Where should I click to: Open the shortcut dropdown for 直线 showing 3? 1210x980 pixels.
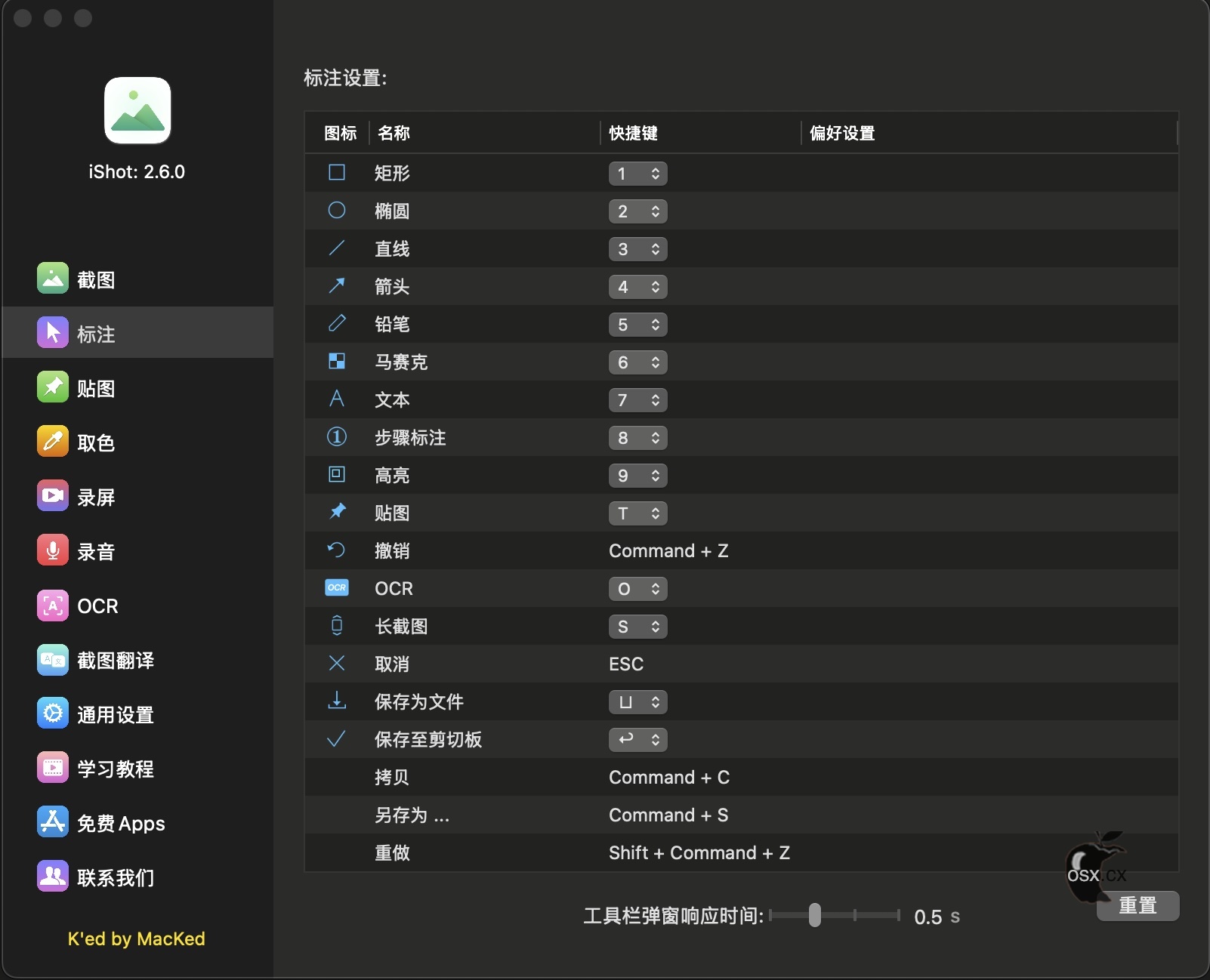click(638, 249)
